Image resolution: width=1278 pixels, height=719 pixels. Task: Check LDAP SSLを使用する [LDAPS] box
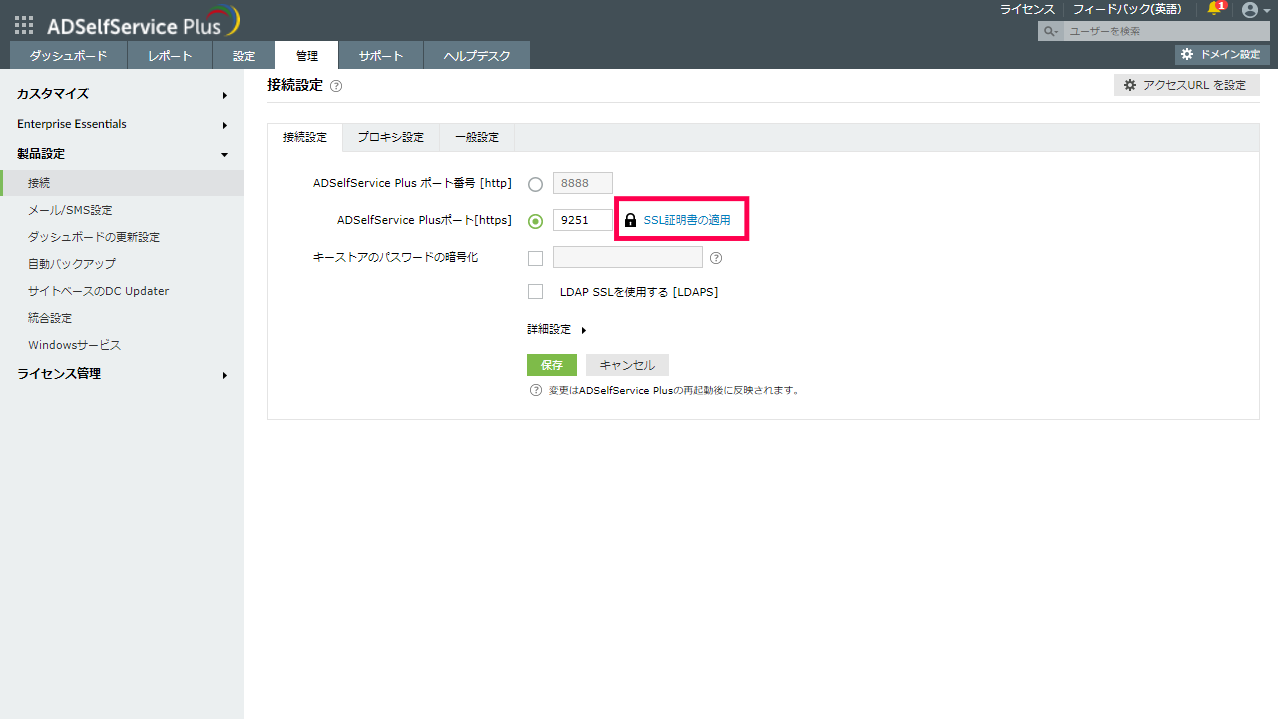click(535, 292)
